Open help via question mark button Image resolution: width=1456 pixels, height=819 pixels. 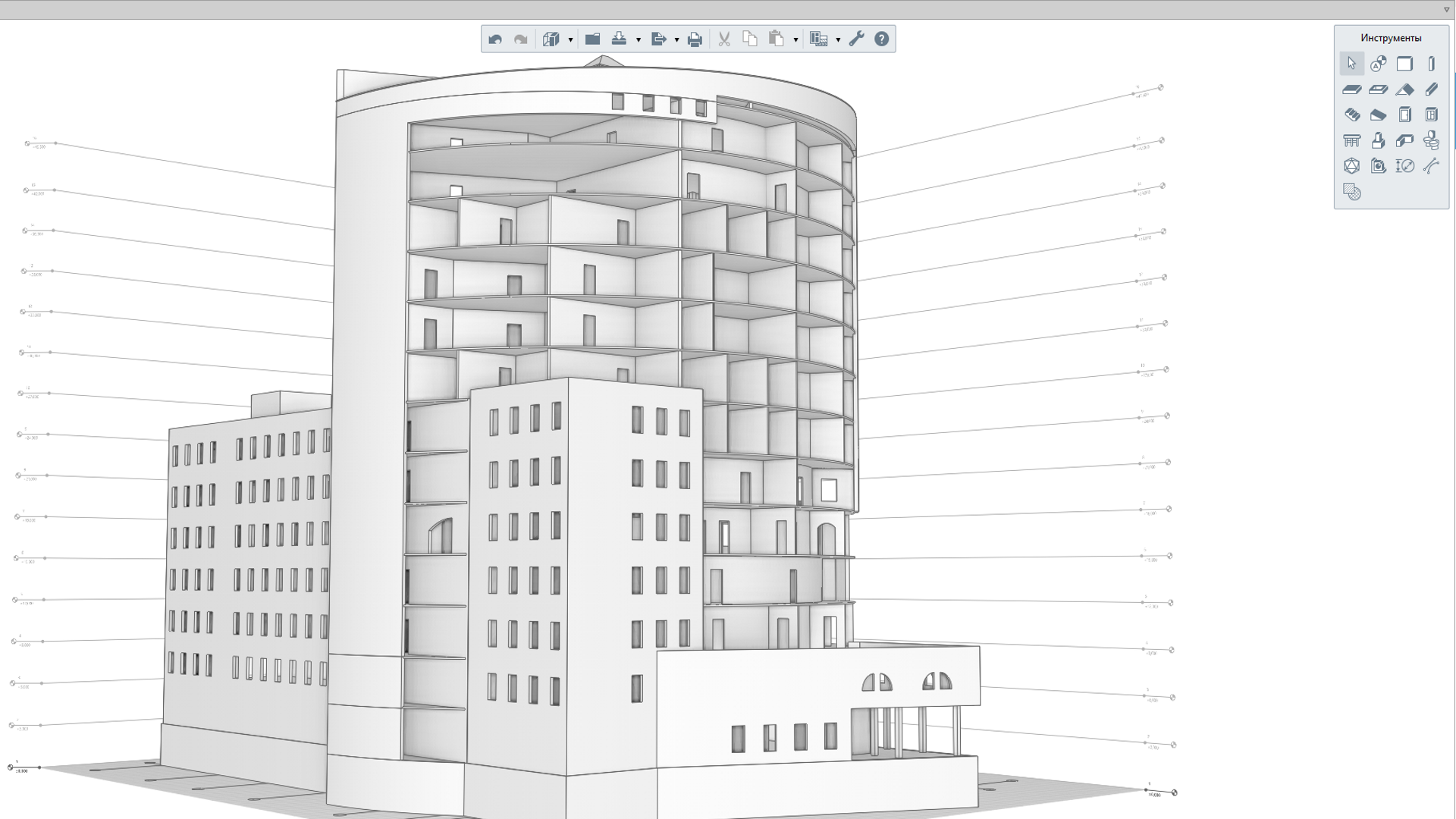click(881, 39)
